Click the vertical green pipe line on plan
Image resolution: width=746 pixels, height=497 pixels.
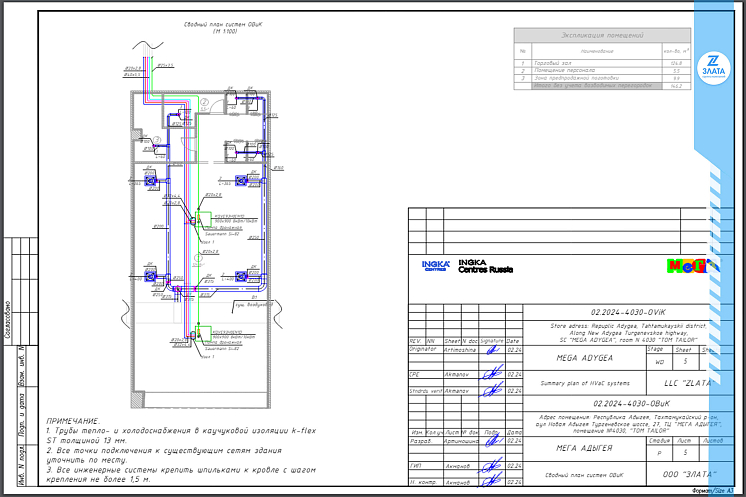coord(197,250)
